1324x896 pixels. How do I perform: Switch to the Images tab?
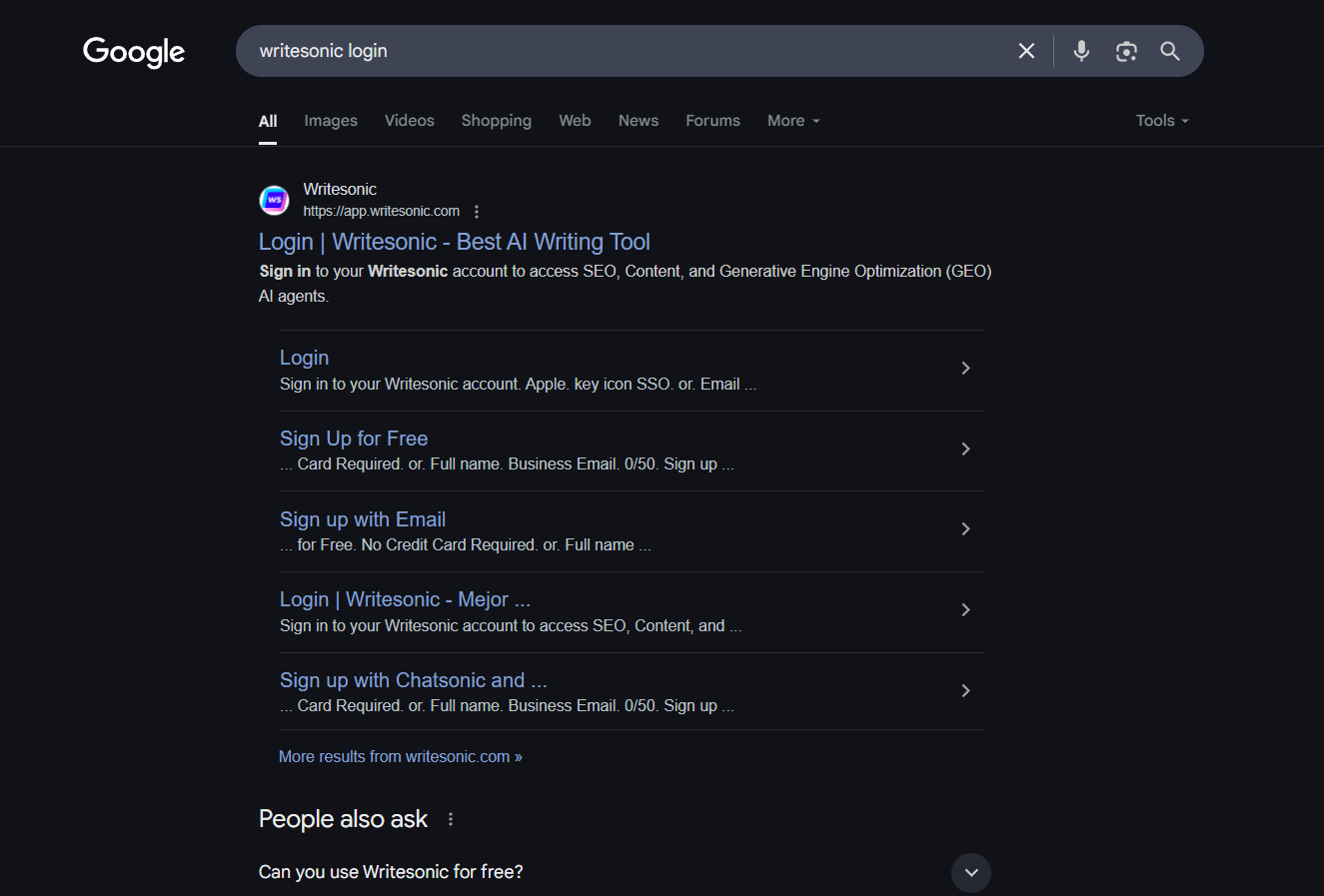(331, 121)
